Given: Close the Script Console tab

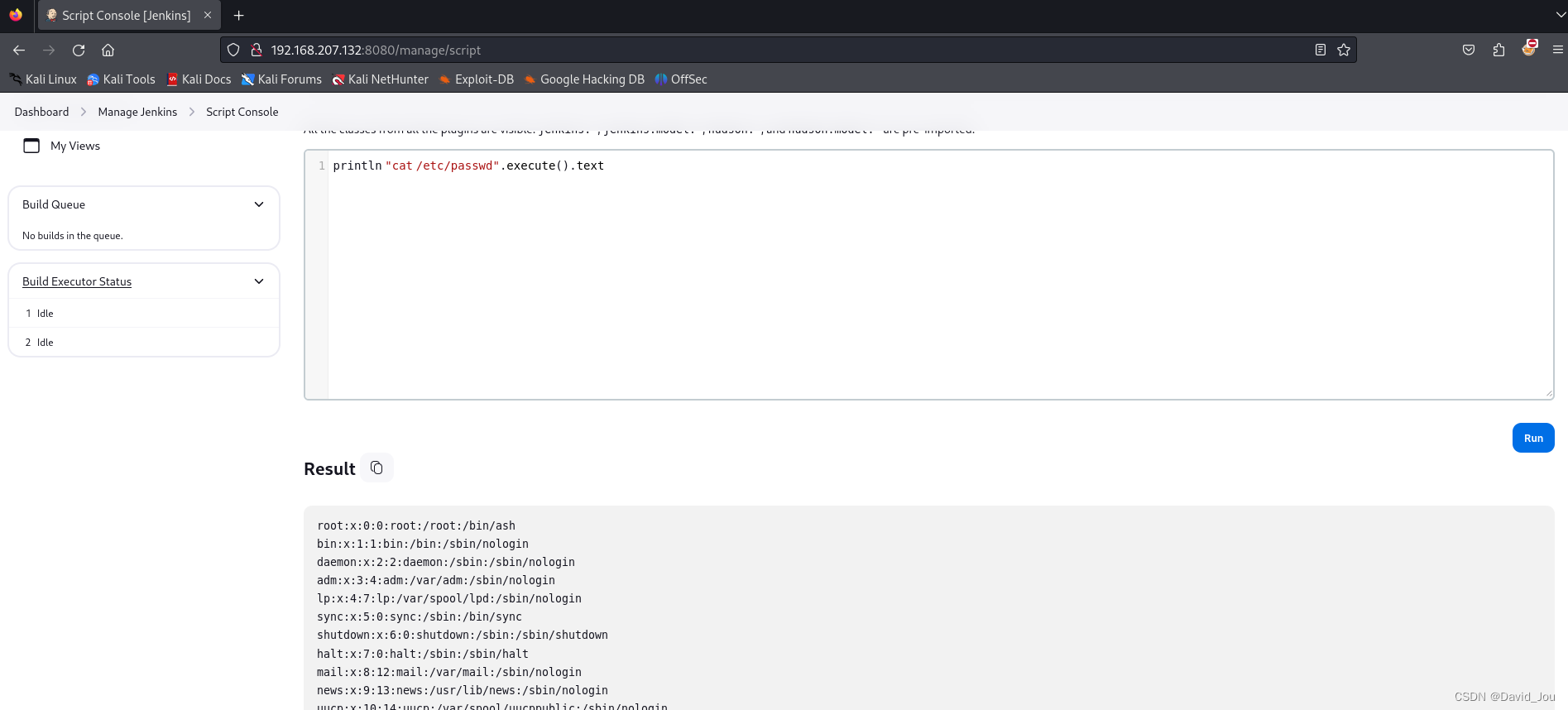Looking at the screenshot, I should point(208,15).
